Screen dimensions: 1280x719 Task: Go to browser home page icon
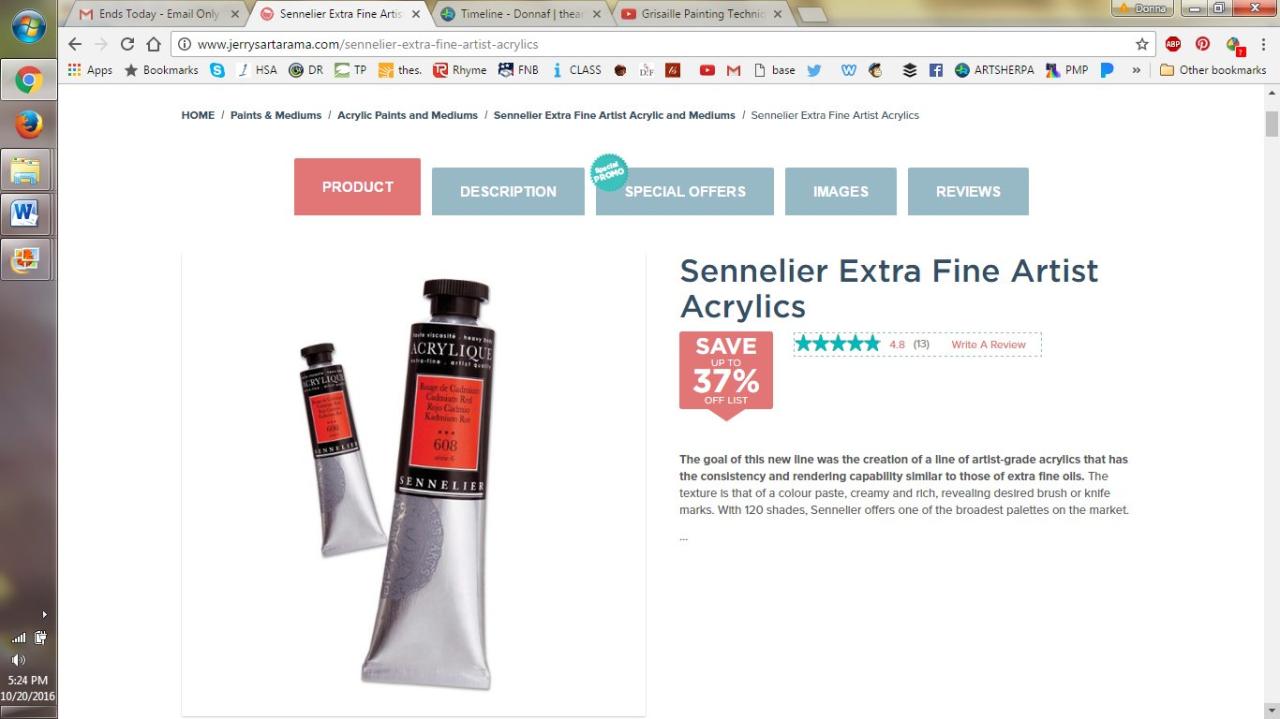tap(153, 44)
